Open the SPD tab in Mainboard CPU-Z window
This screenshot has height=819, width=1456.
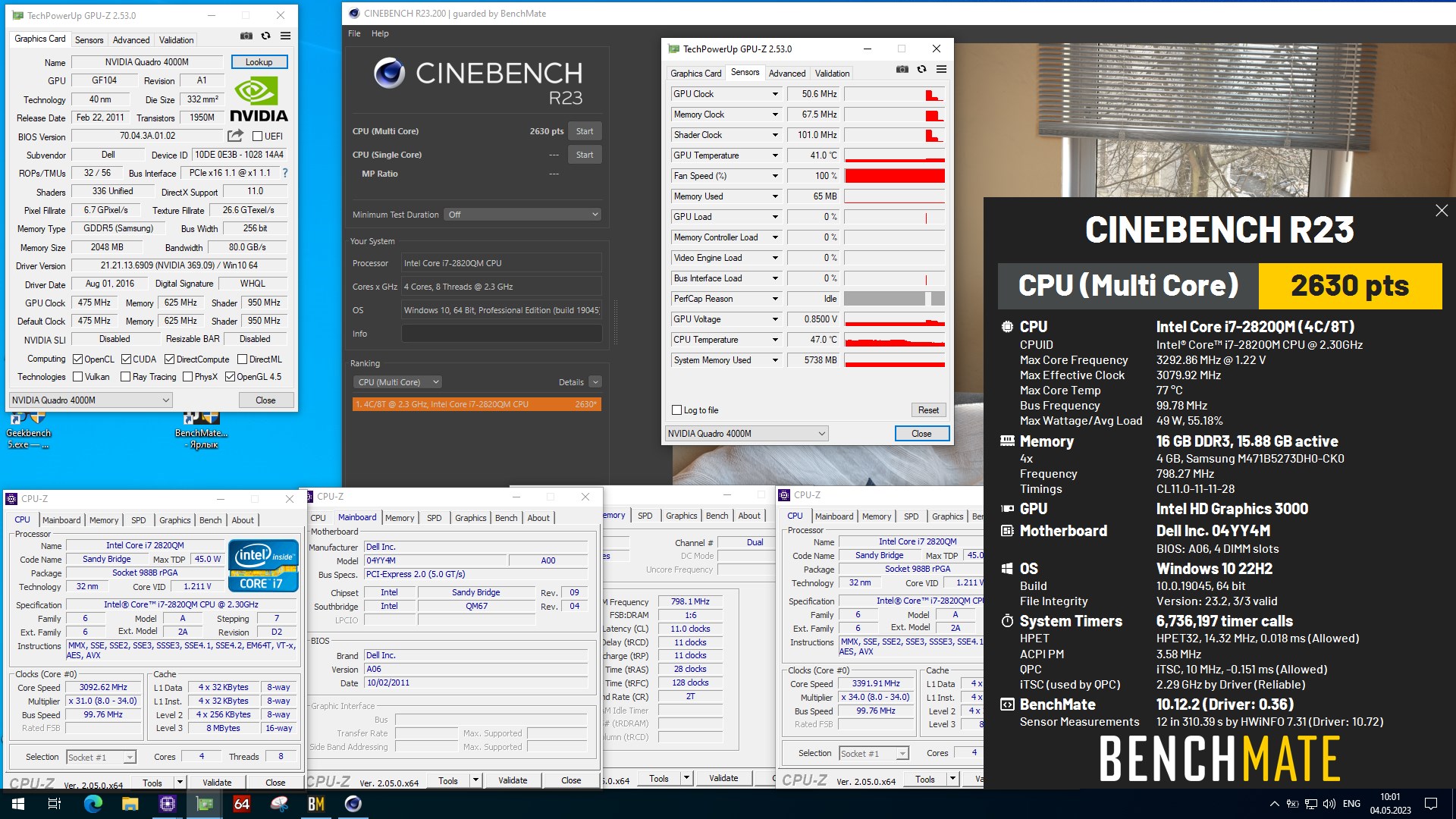434,518
